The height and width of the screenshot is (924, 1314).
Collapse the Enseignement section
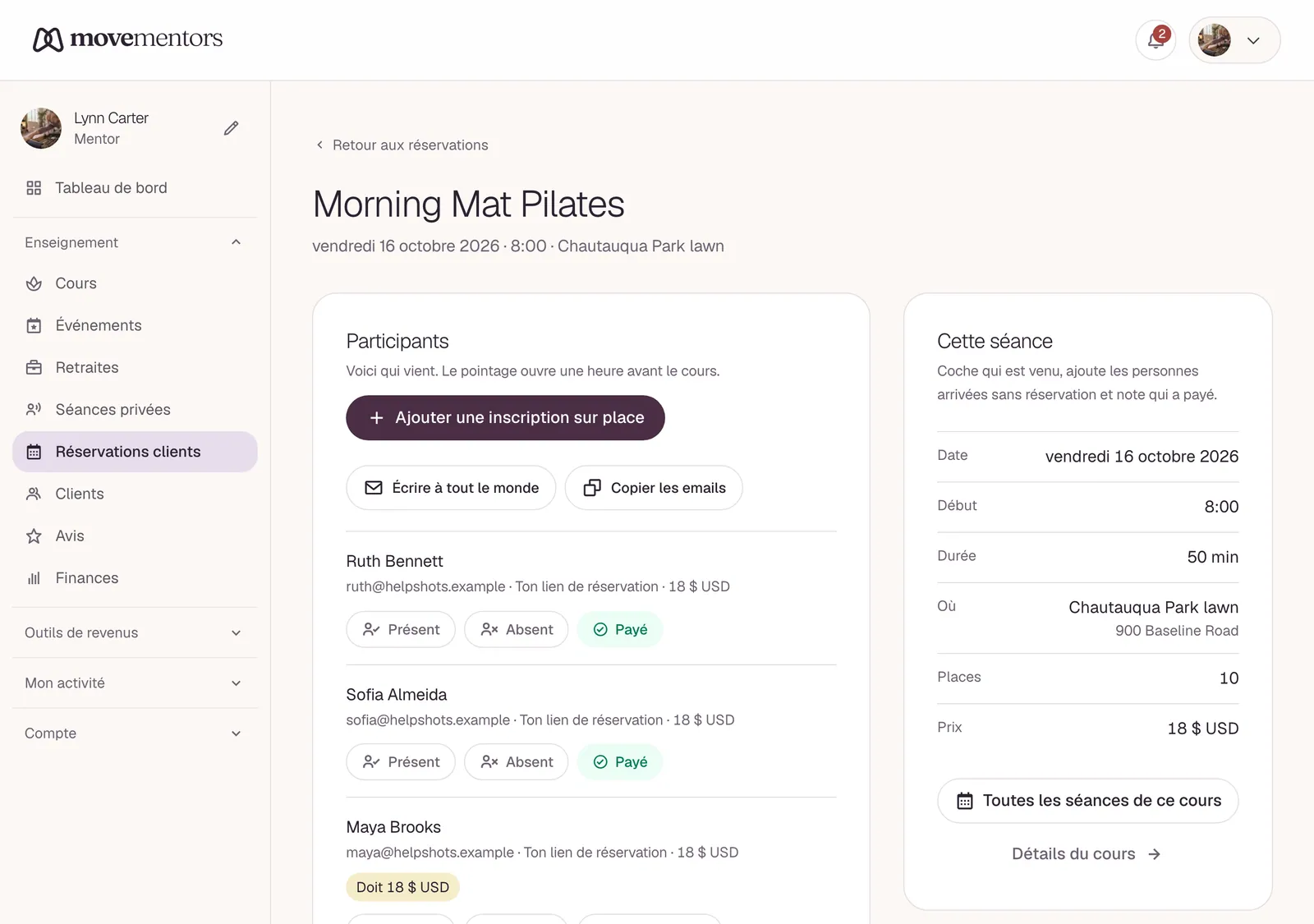(x=135, y=242)
